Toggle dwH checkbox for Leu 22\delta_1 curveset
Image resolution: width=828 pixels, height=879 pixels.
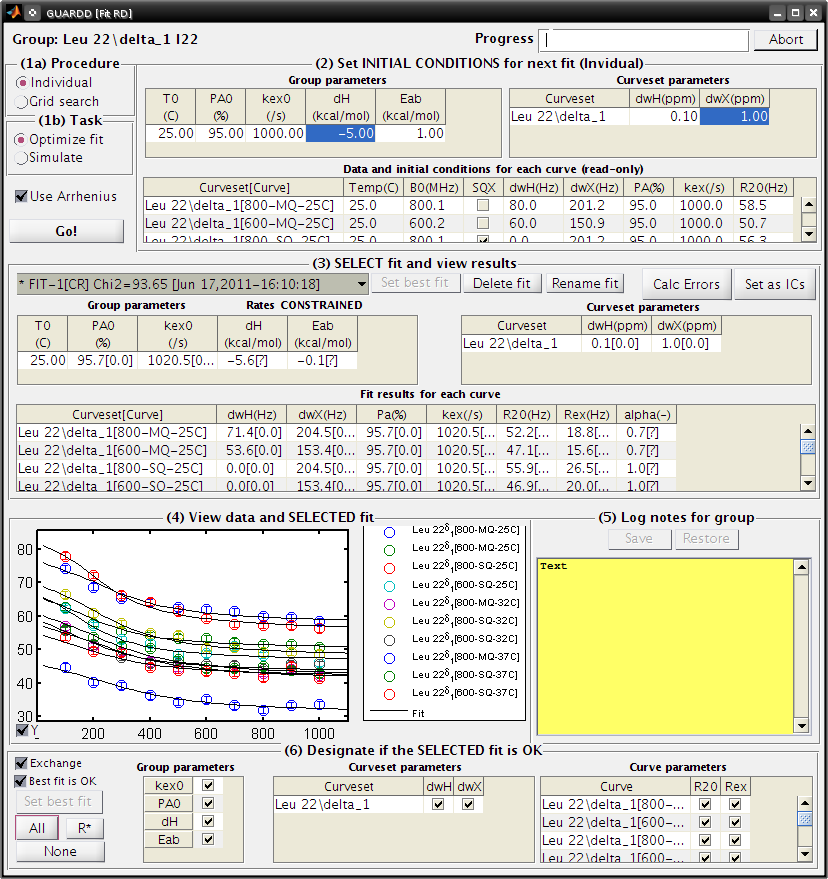tap(438, 804)
